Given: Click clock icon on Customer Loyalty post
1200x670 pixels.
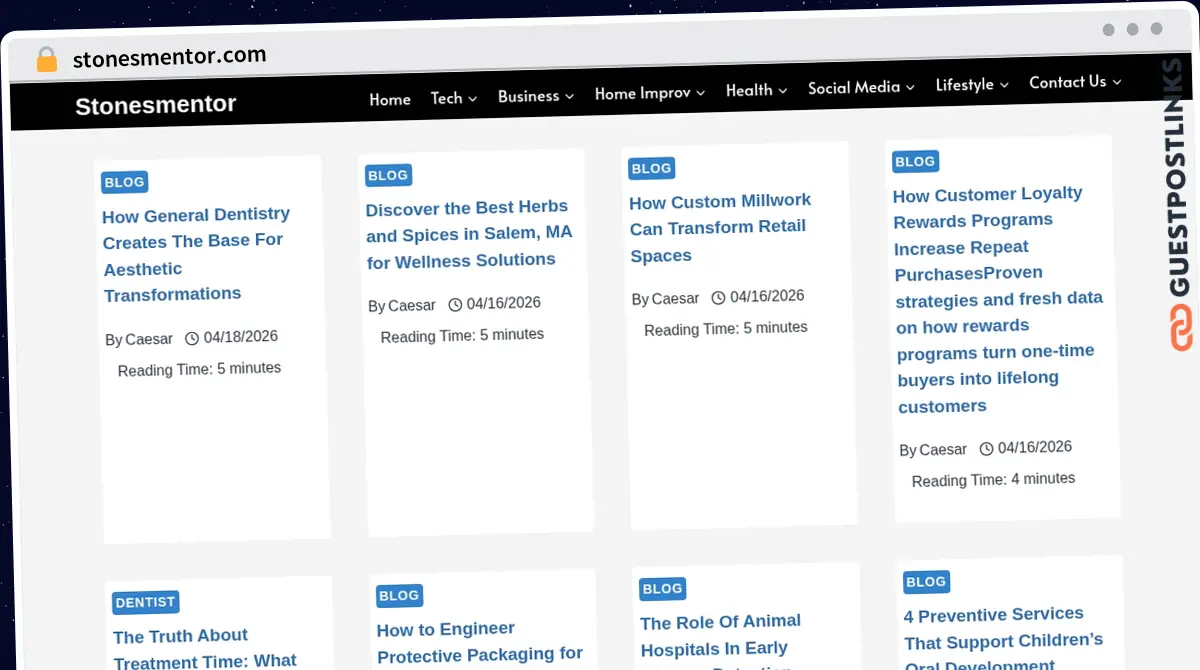Looking at the screenshot, I should (986, 448).
